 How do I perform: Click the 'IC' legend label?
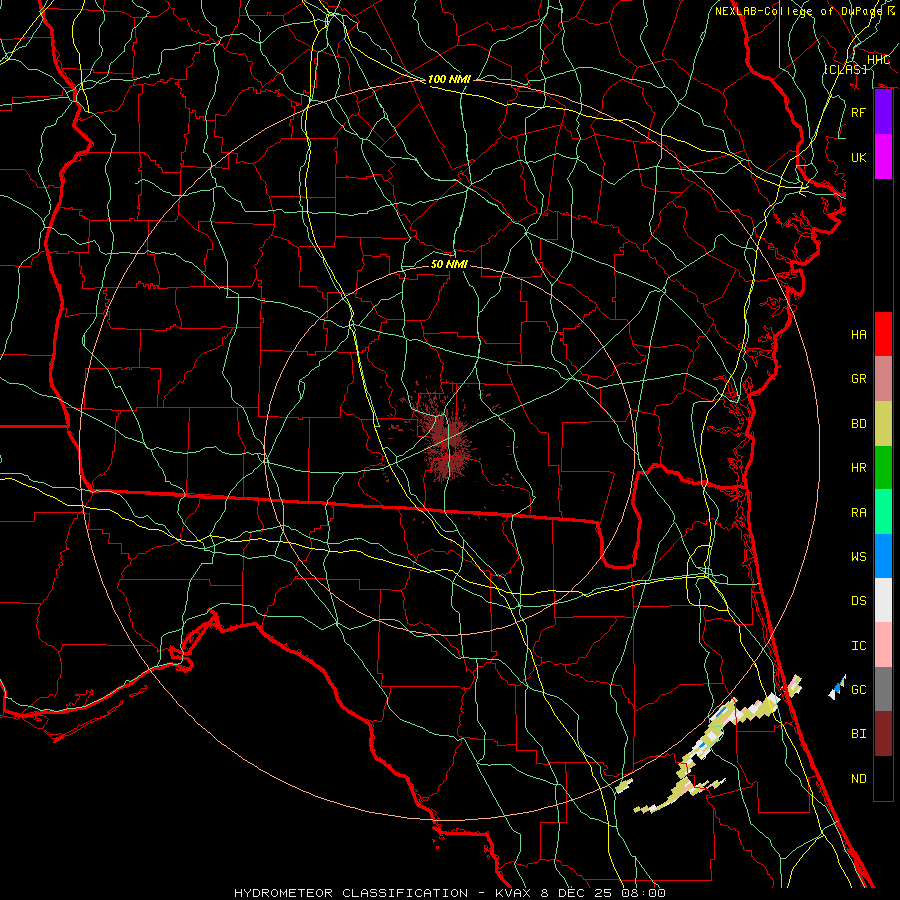[859, 646]
